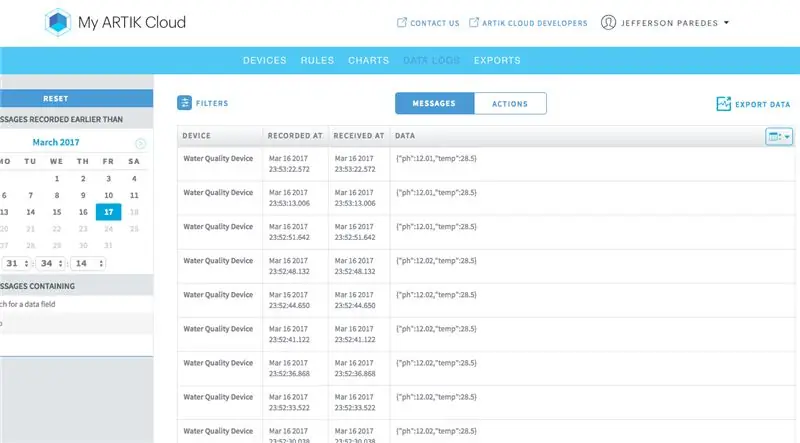Adjust the minutes stepper showing 34
This screenshot has height=443, width=800.
[x=51, y=263]
